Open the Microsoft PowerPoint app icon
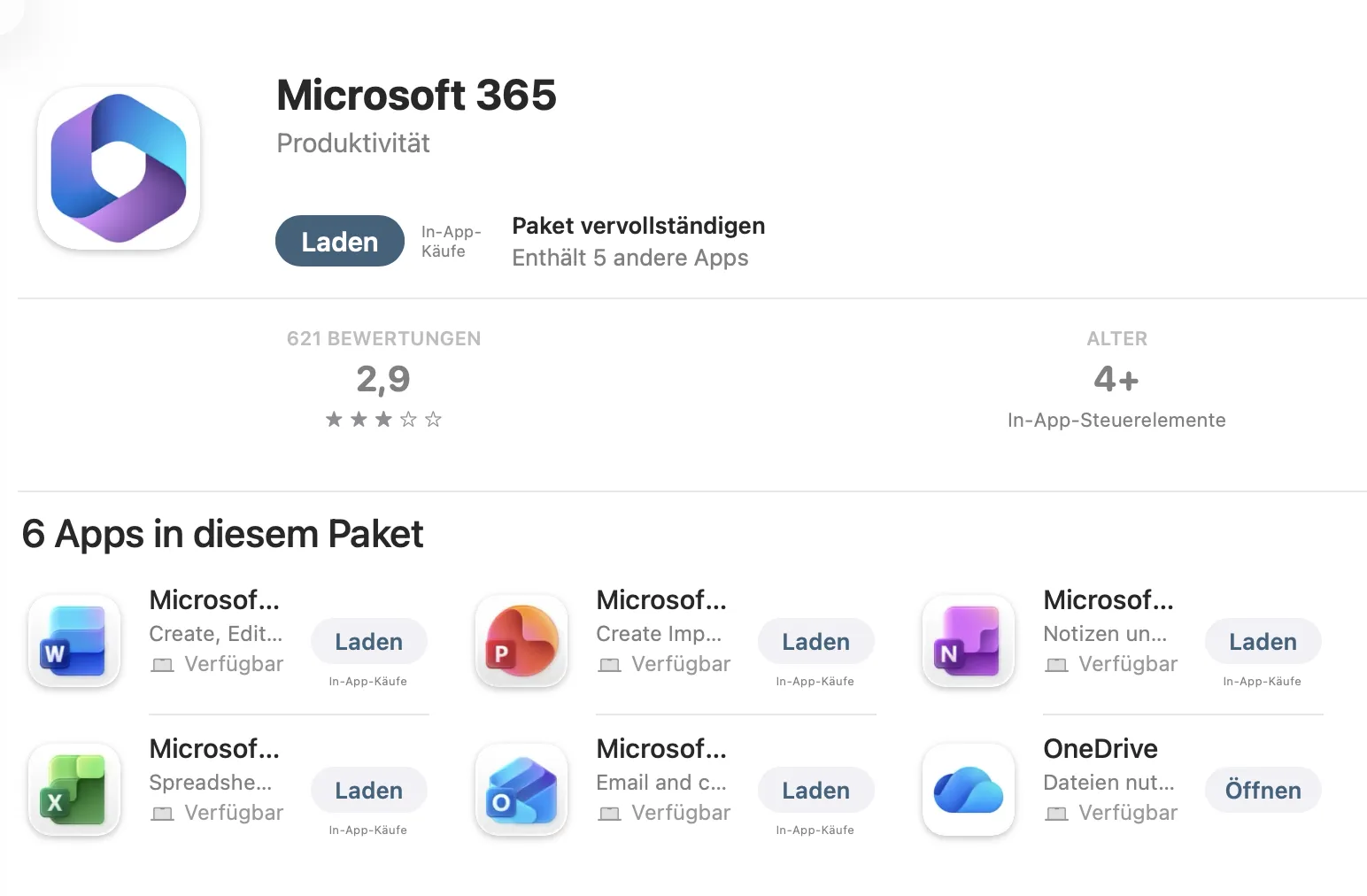 pos(521,641)
